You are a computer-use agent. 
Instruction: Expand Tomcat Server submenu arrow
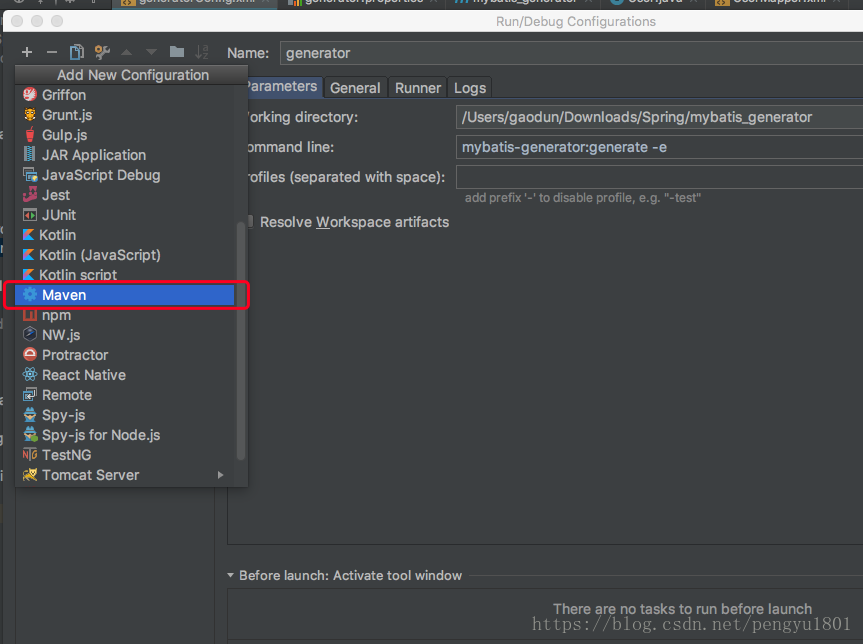[221, 474]
